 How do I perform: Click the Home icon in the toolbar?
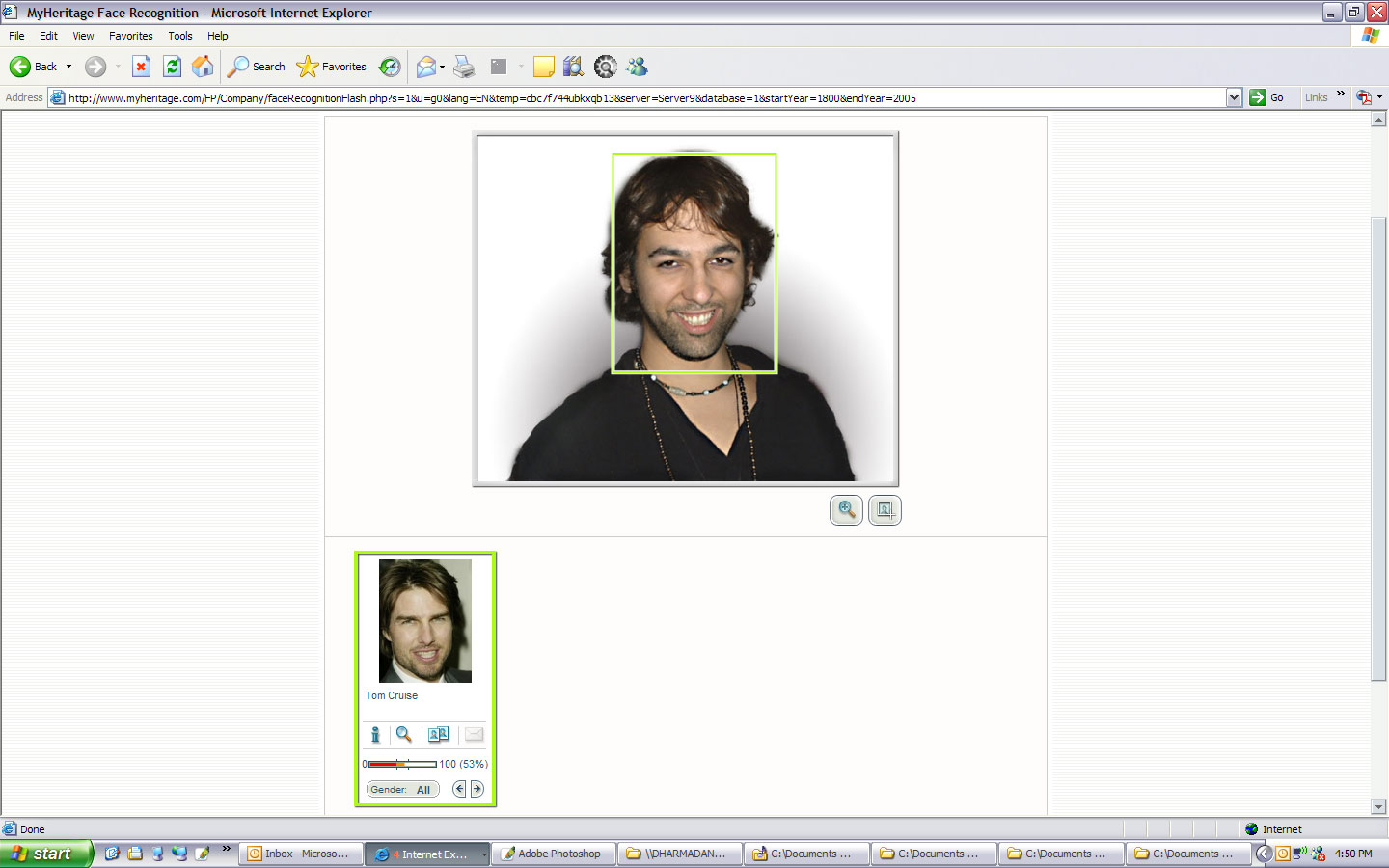203,67
